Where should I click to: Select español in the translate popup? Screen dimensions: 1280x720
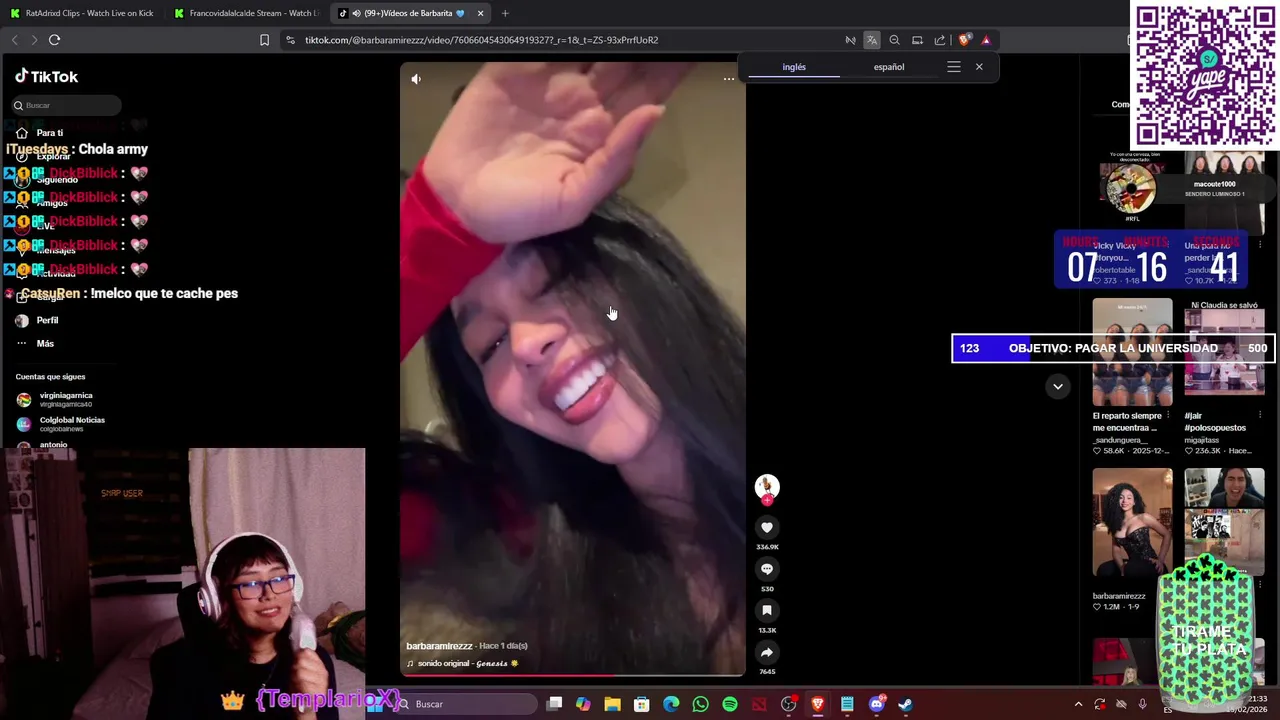889,67
